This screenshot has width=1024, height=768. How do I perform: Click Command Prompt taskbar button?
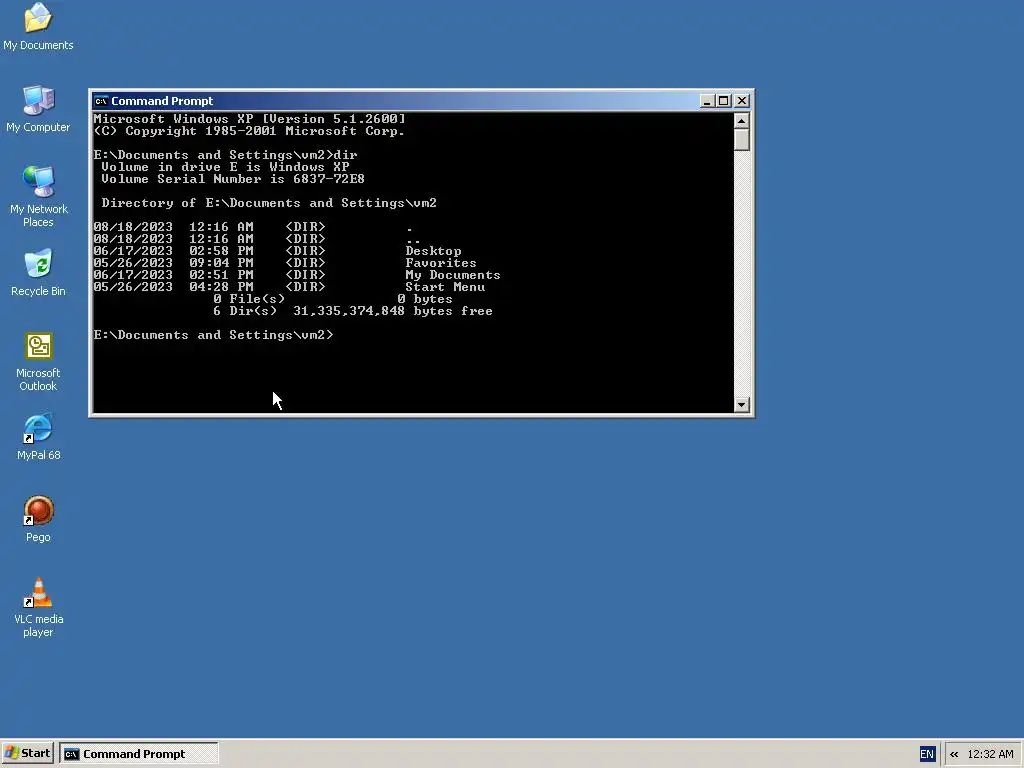coord(138,754)
